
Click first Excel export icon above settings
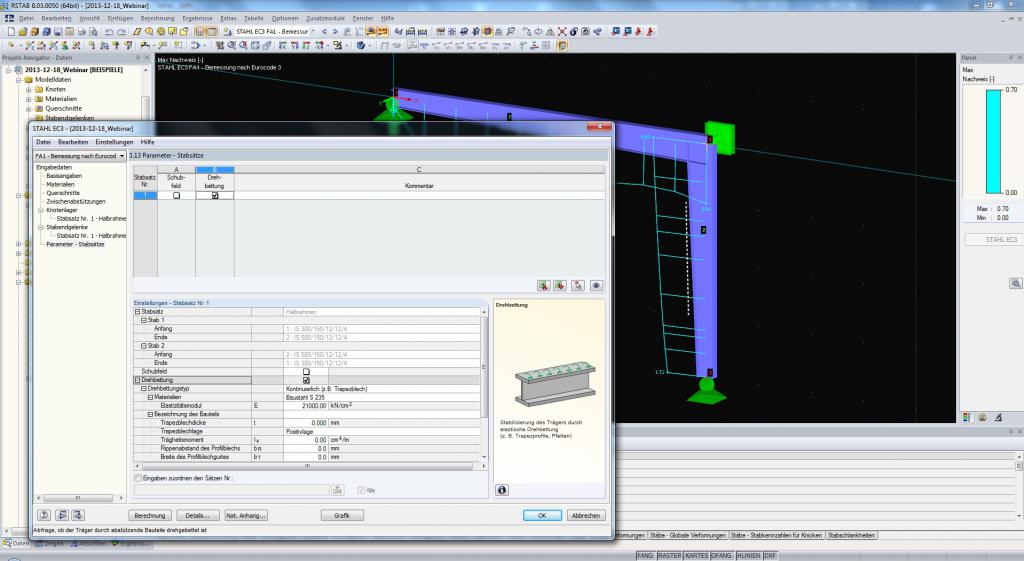coord(543,285)
